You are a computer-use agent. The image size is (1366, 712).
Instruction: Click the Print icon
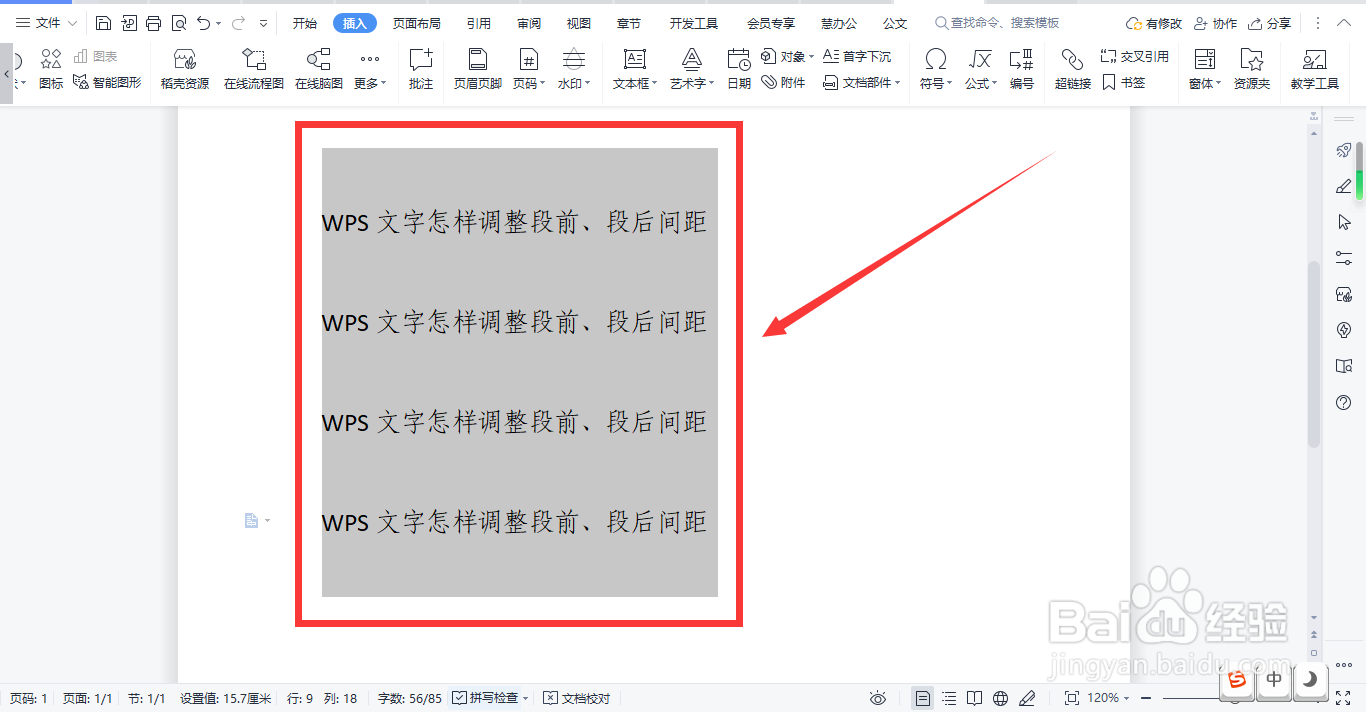pyautogui.click(x=154, y=23)
